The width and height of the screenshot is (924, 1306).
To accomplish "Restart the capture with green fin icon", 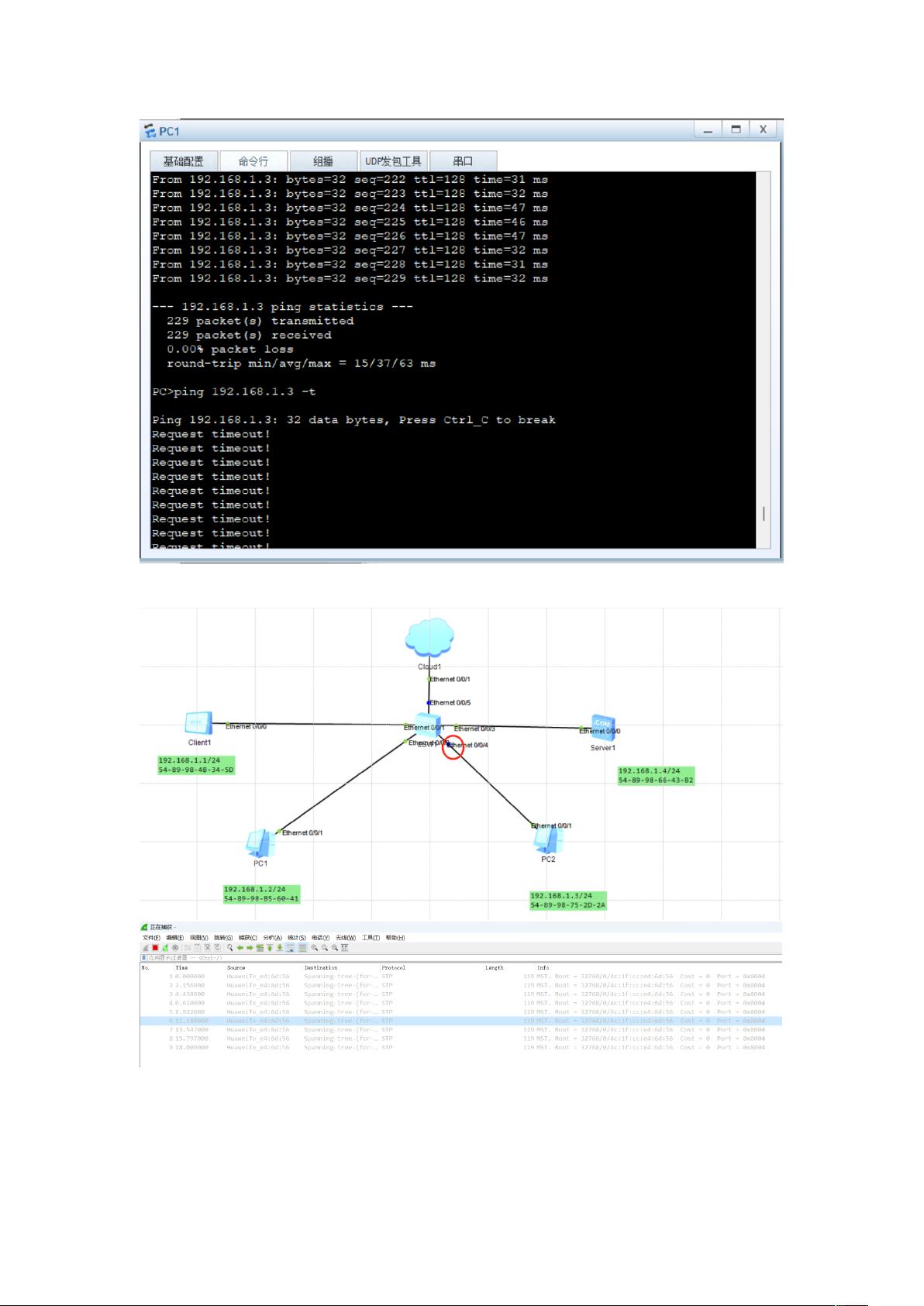I will point(165,947).
